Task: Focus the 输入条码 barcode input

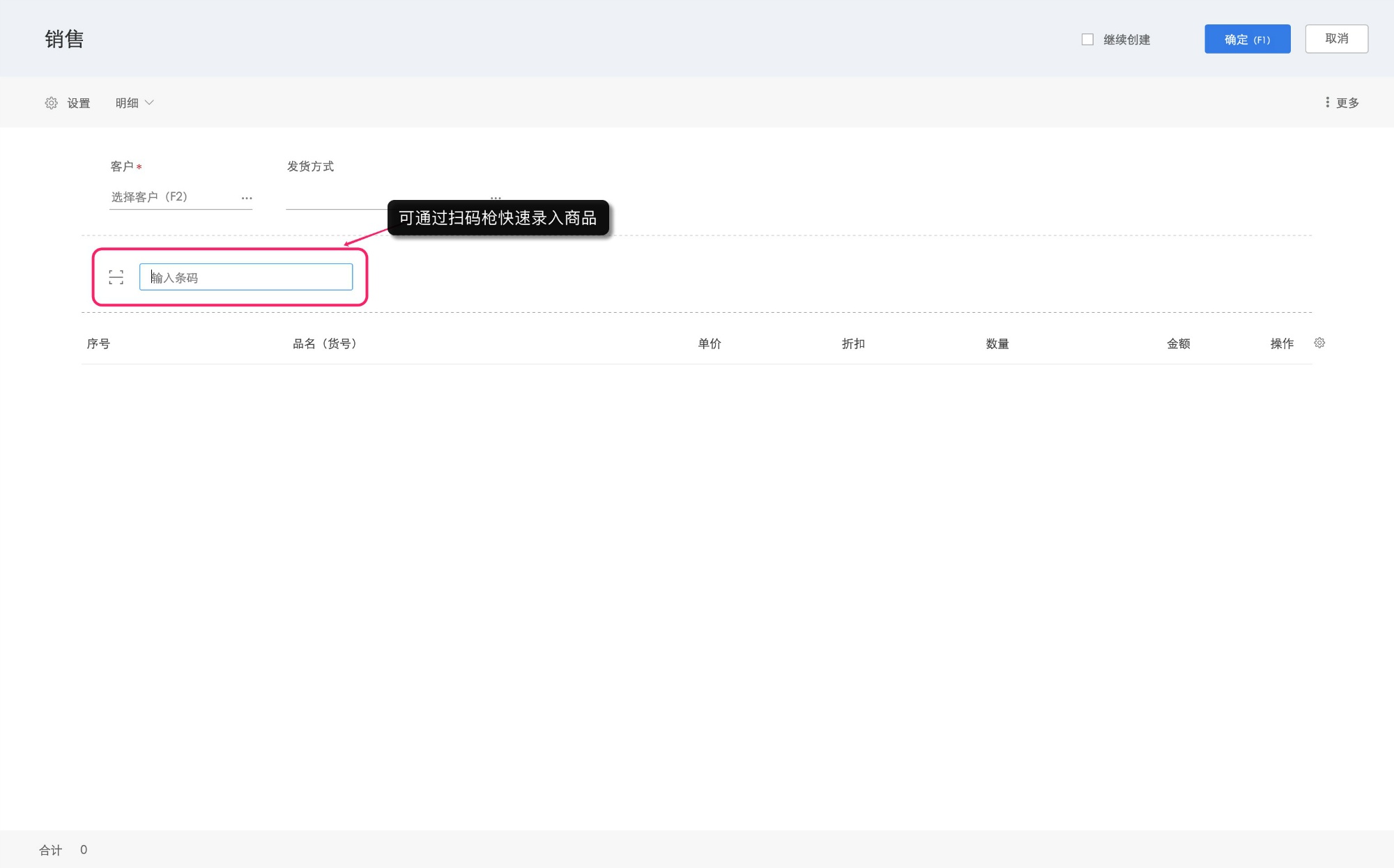Action: pyautogui.click(x=246, y=277)
